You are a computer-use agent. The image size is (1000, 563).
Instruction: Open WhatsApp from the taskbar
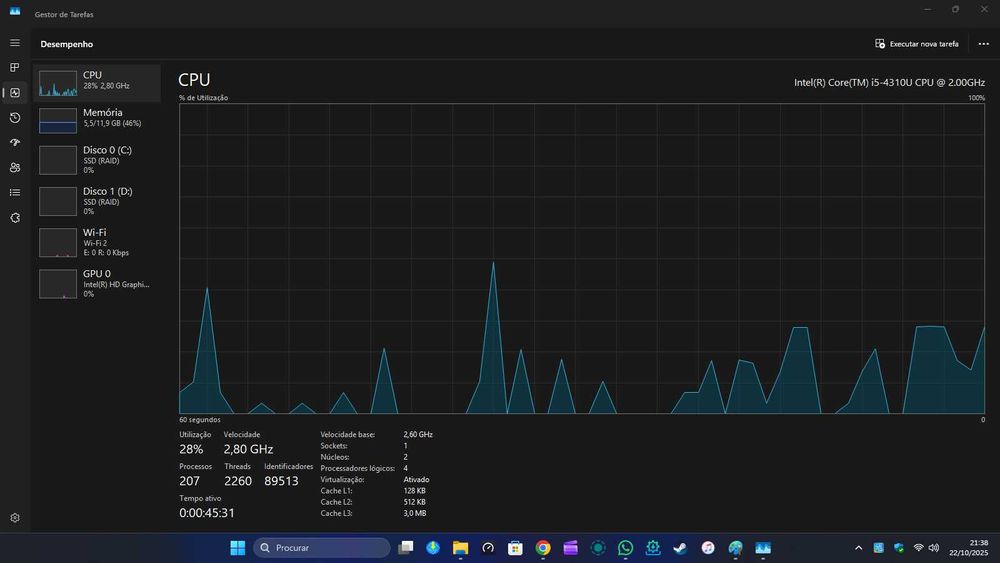tap(626, 548)
